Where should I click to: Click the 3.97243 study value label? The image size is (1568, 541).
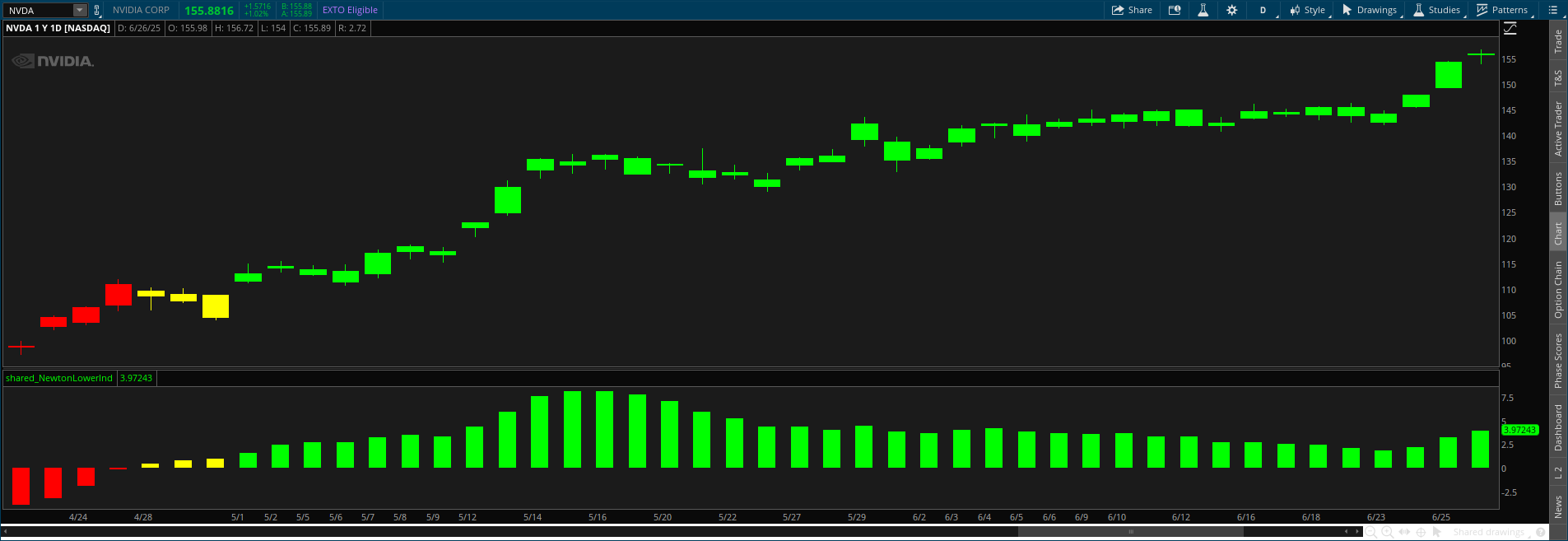[136, 378]
